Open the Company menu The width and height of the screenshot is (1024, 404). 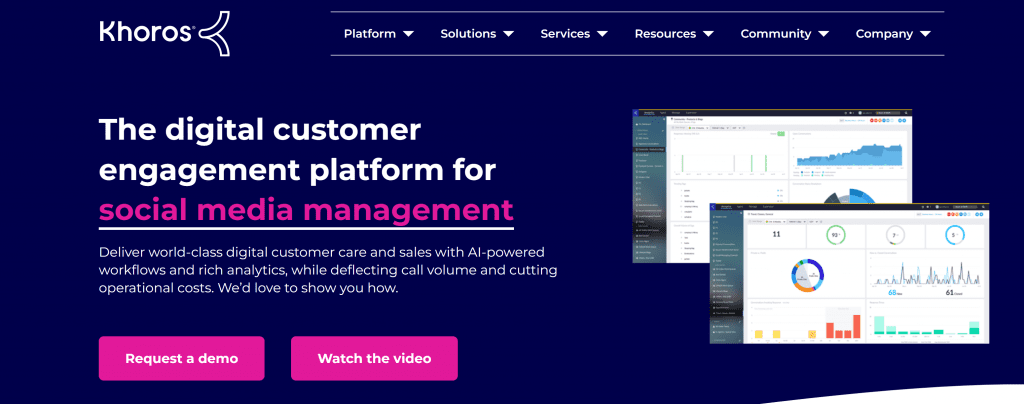pyautogui.click(x=884, y=34)
